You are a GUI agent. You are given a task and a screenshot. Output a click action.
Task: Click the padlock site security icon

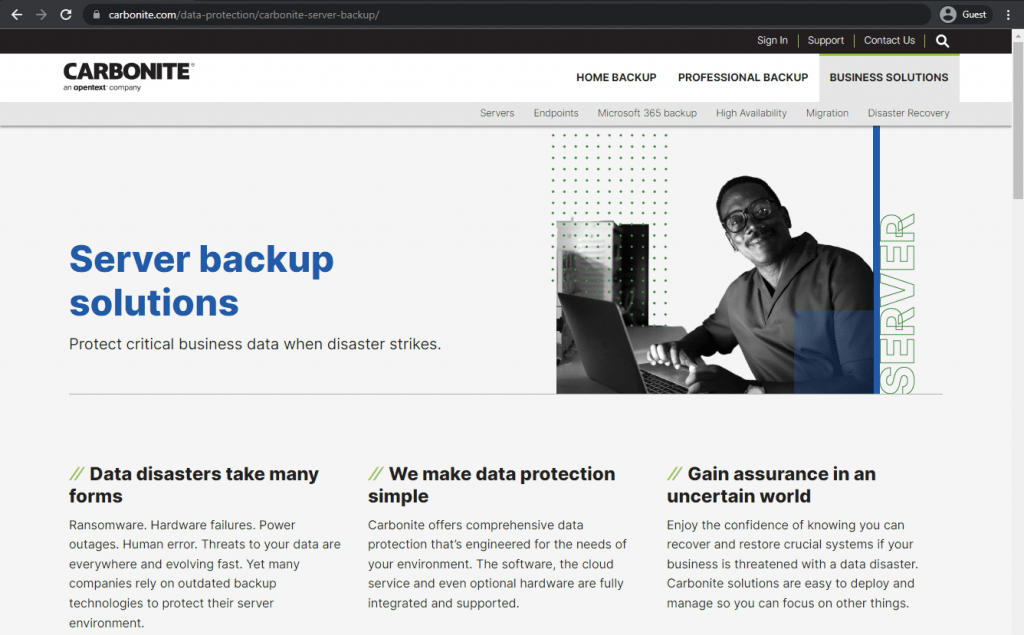click(96, 14)
